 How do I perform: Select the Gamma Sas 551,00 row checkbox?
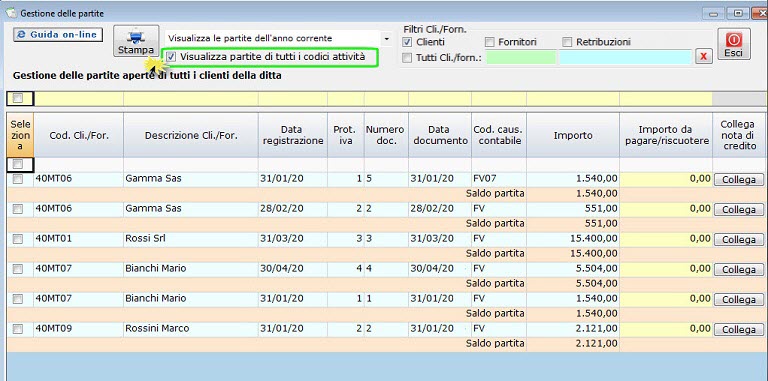pyautogui.click(x=18, y=209)
